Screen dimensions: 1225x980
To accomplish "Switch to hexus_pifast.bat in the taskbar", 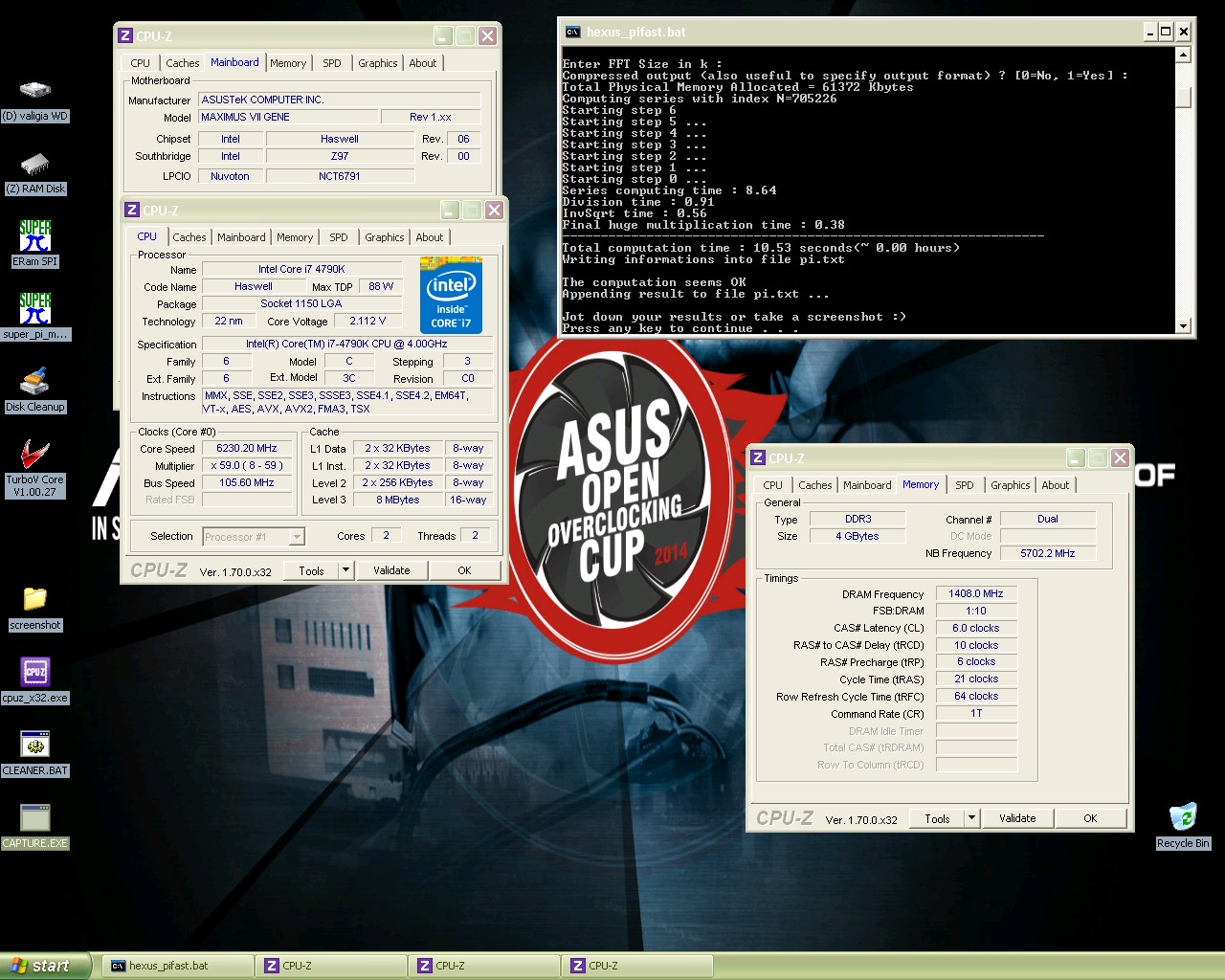I will (x=178, y=966).
